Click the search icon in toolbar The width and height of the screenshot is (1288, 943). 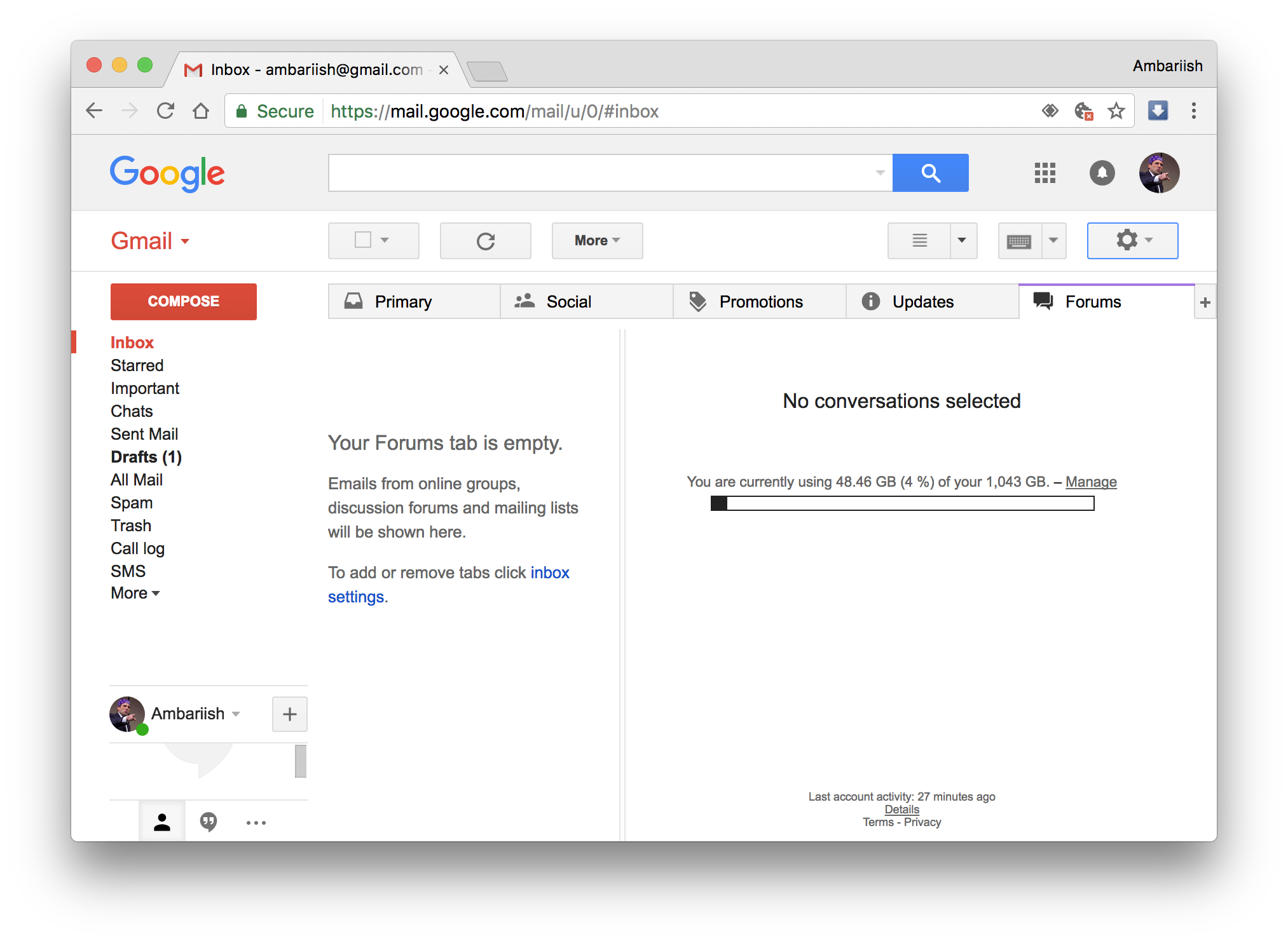tap(929, 172)
